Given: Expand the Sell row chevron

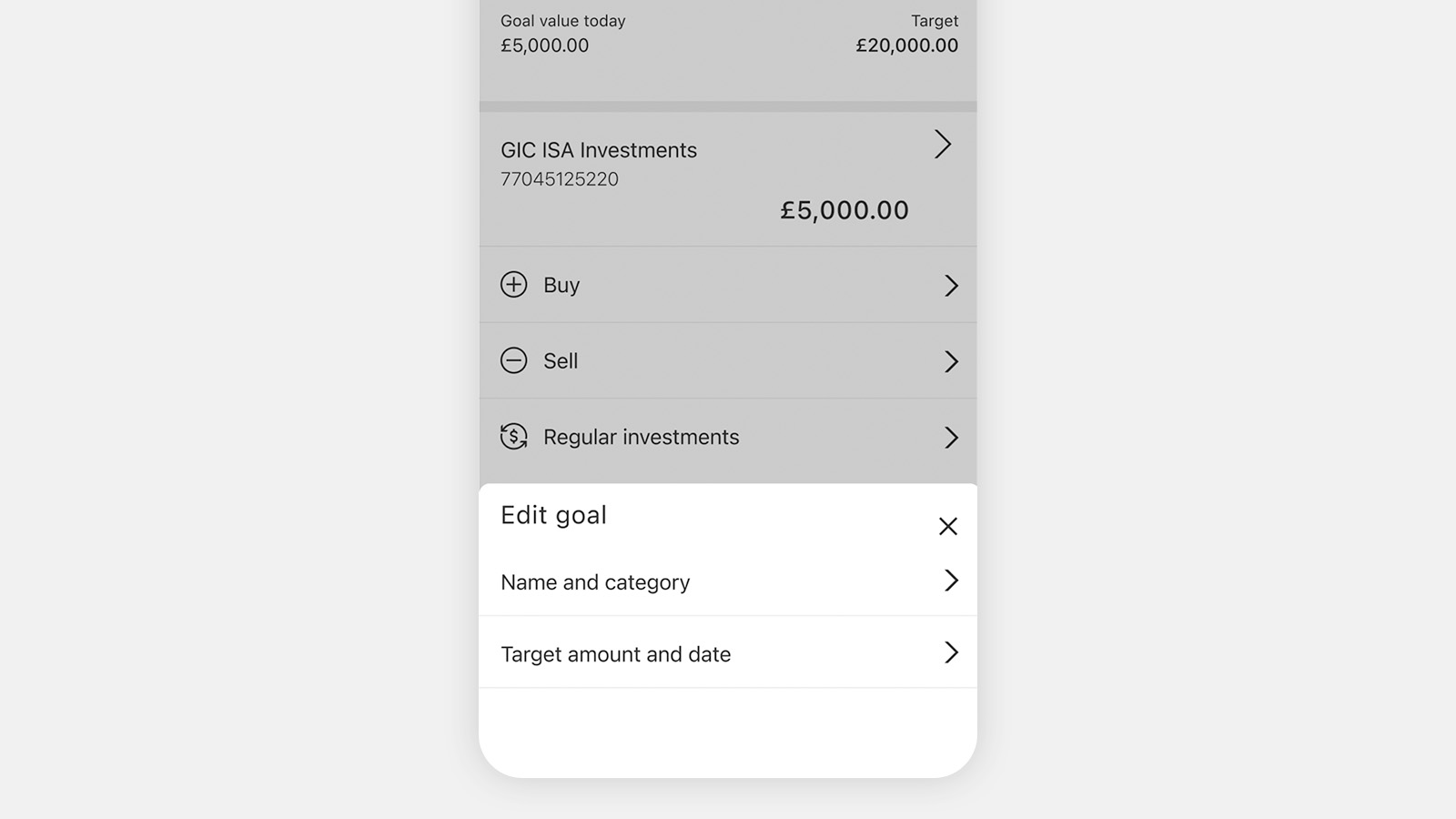Looking at the screenshot, I should 951,361.
